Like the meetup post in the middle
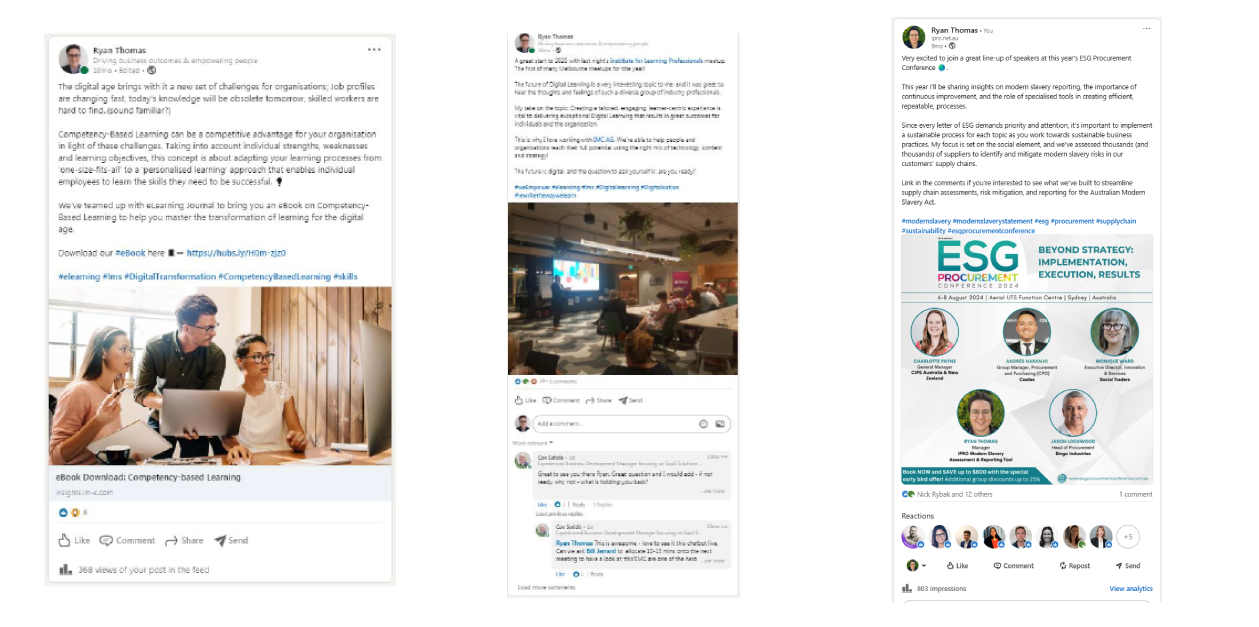This screenshot has height=627, width=1259. point(525,400)
